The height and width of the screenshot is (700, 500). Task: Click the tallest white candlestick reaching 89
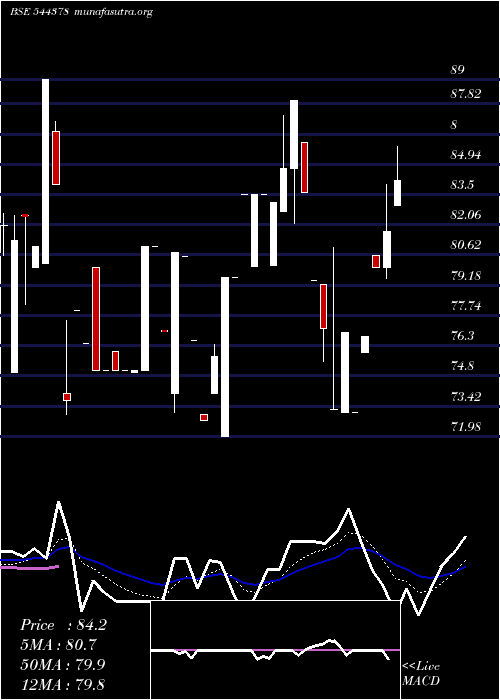coord(46,171)
